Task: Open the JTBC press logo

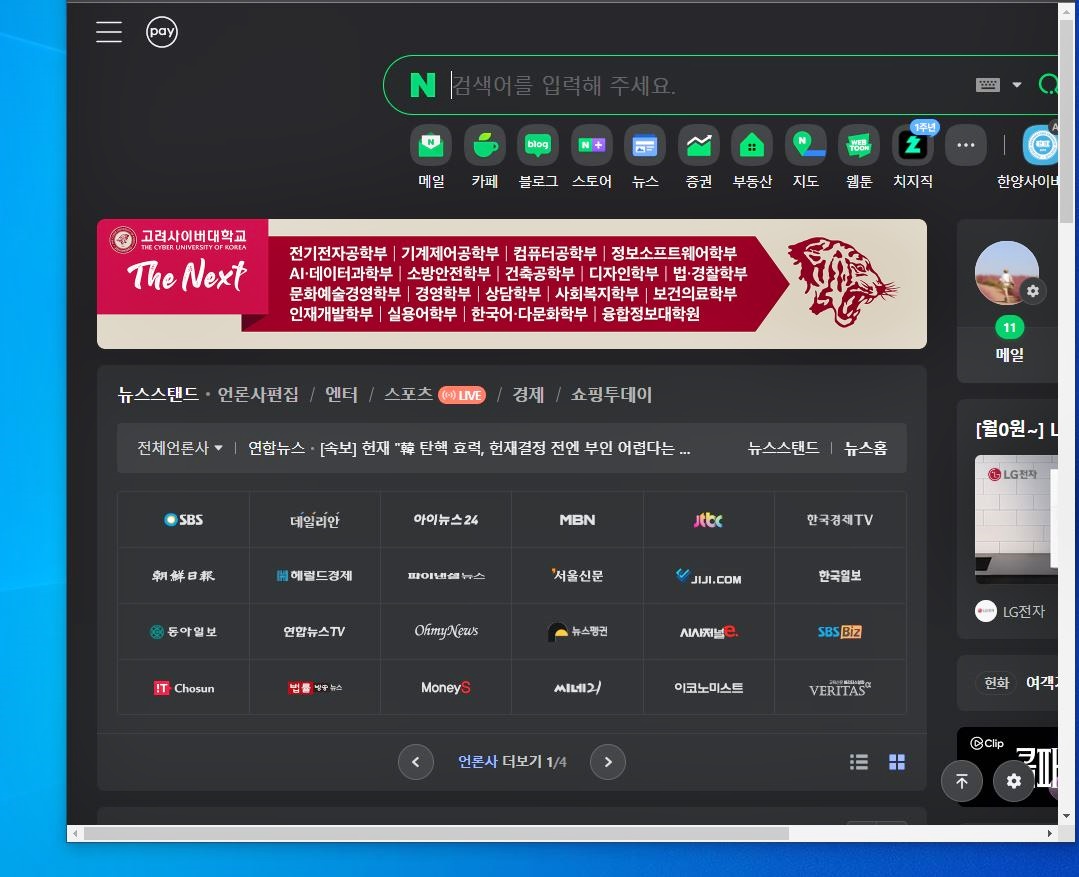Action: pyautogui.click(x=708, y=520)
